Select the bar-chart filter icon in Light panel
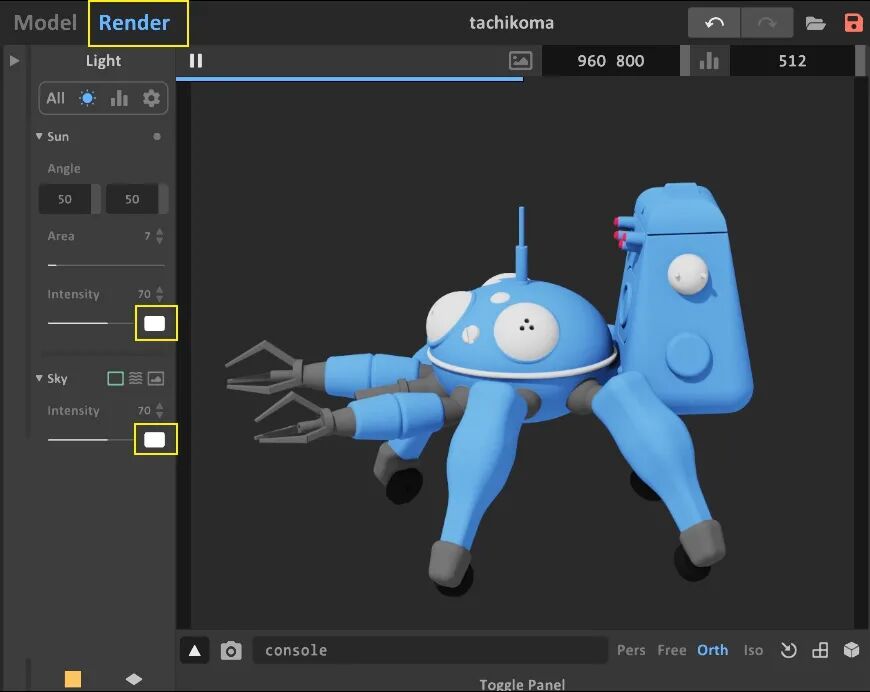 (119, 98)
